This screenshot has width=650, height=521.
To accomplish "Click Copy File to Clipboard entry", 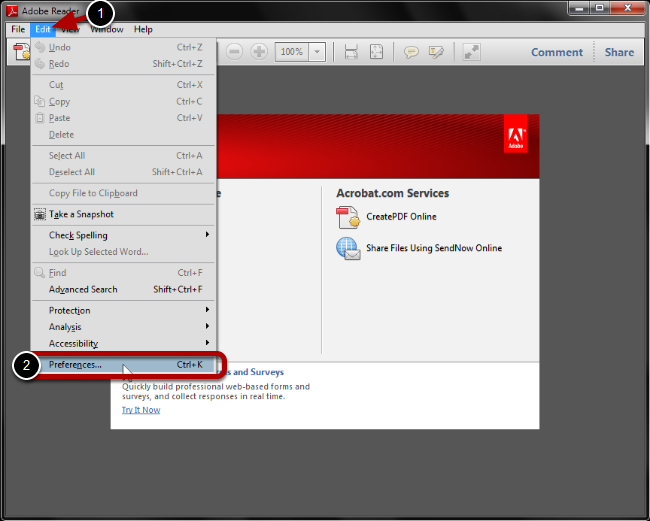I will click(x=124, y=193).
